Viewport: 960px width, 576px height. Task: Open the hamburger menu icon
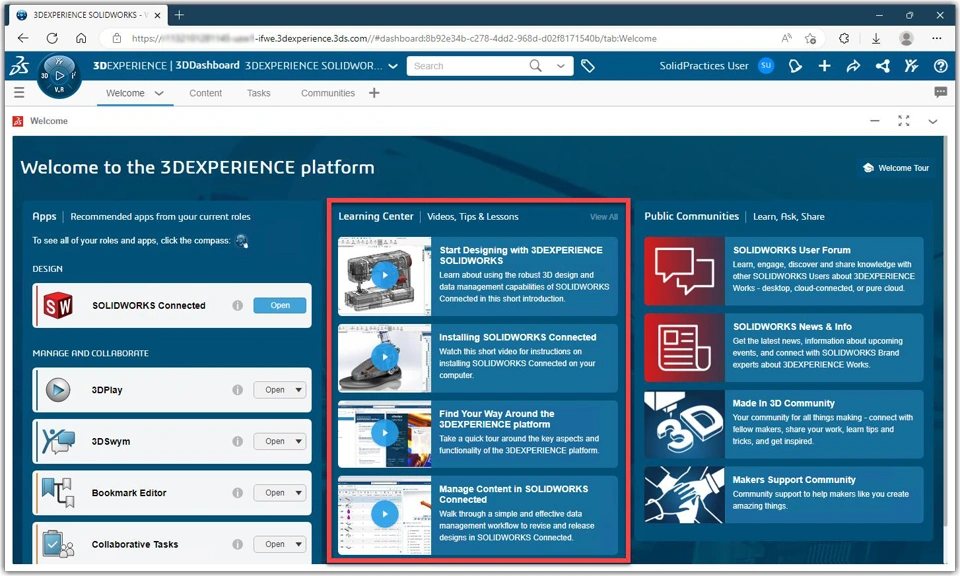pos(20,92)
